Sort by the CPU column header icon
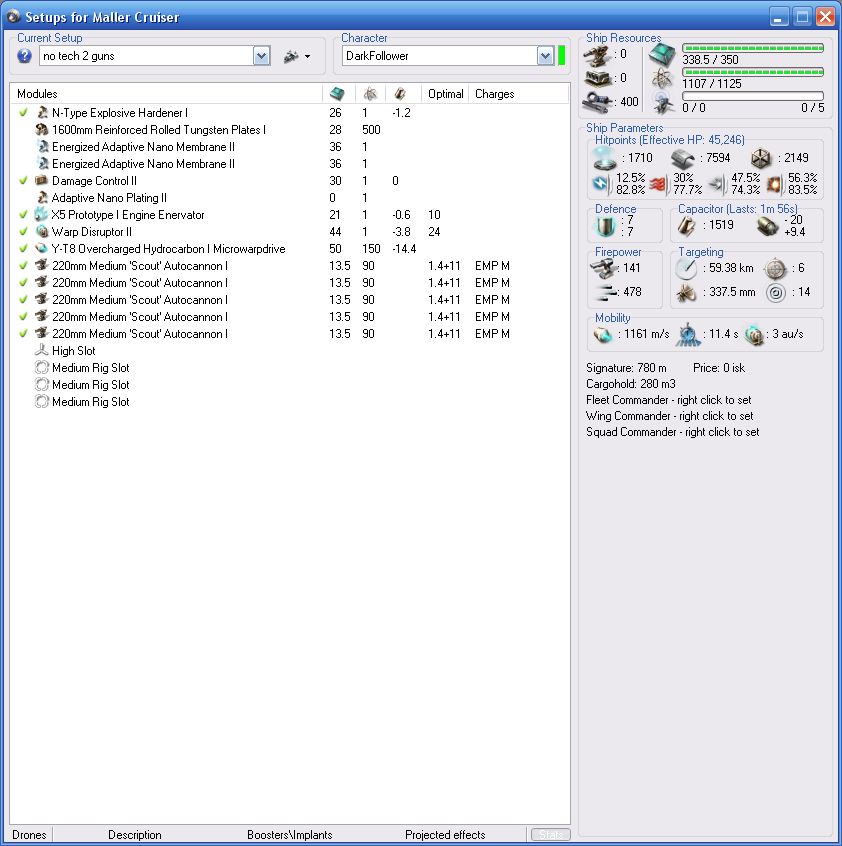Viewport: 842px width, 846px height. (x=338, y=94)
